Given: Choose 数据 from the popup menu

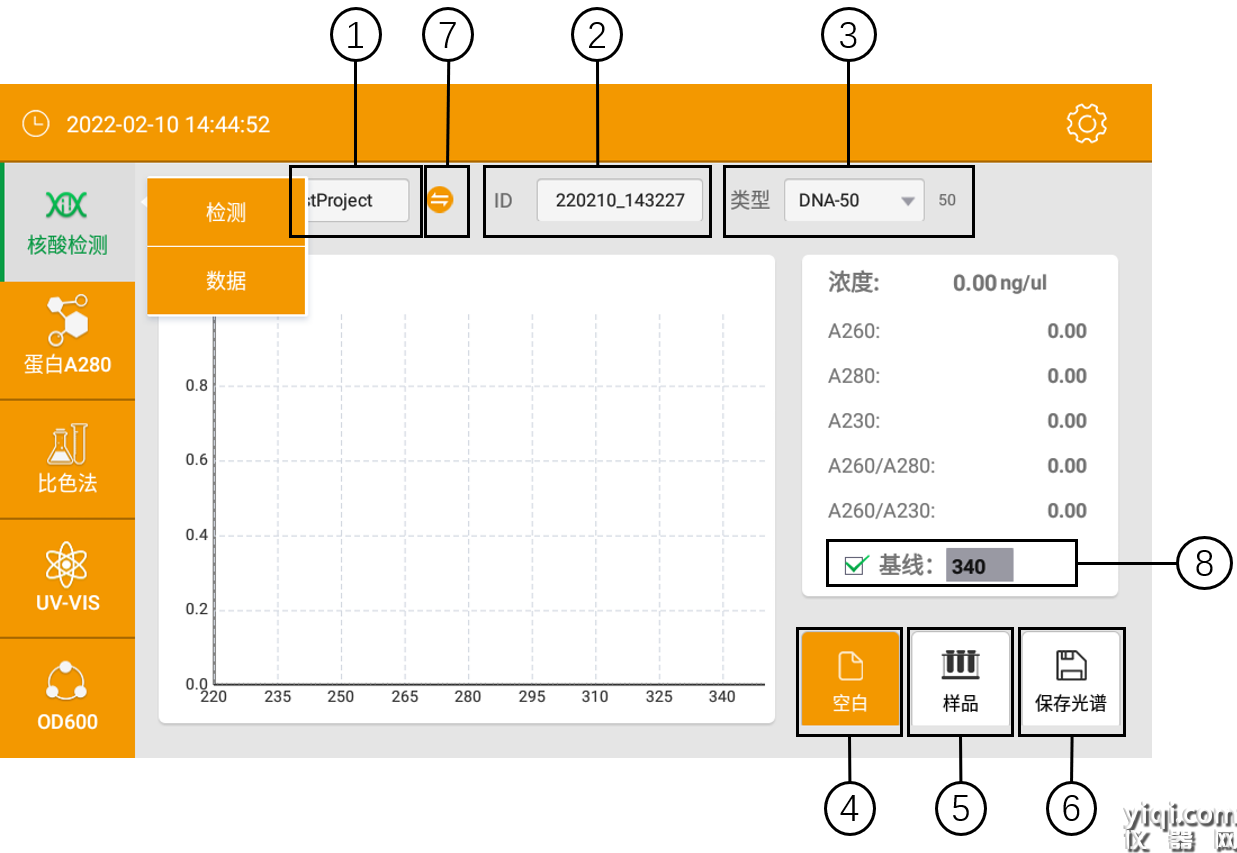Looking at the screenshot, I should (x=226, y=281).
